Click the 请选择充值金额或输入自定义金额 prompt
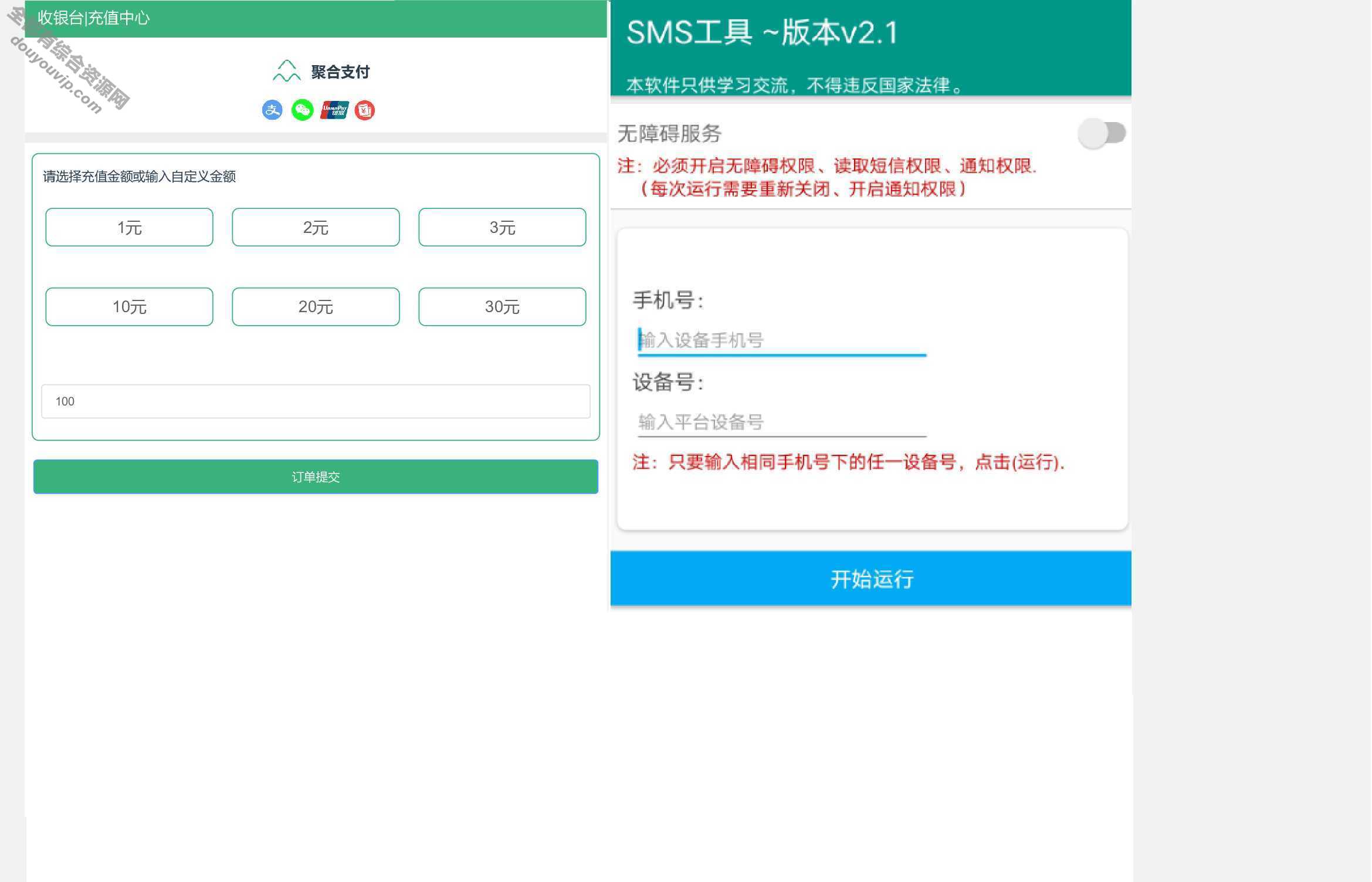This screenshot has height=882, width=1372. coord(139,177)
